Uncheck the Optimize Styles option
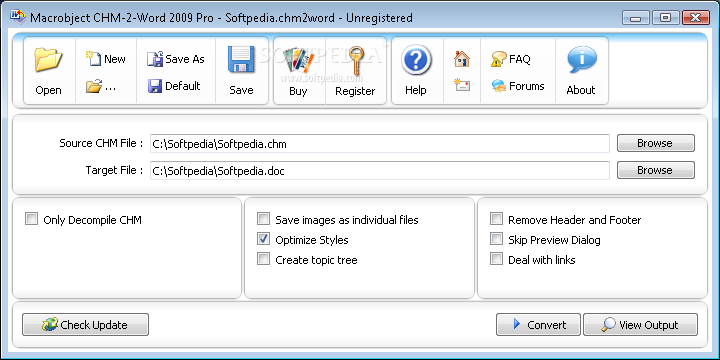Viewport: 720px width, 360px height. (x=264, y=239)
